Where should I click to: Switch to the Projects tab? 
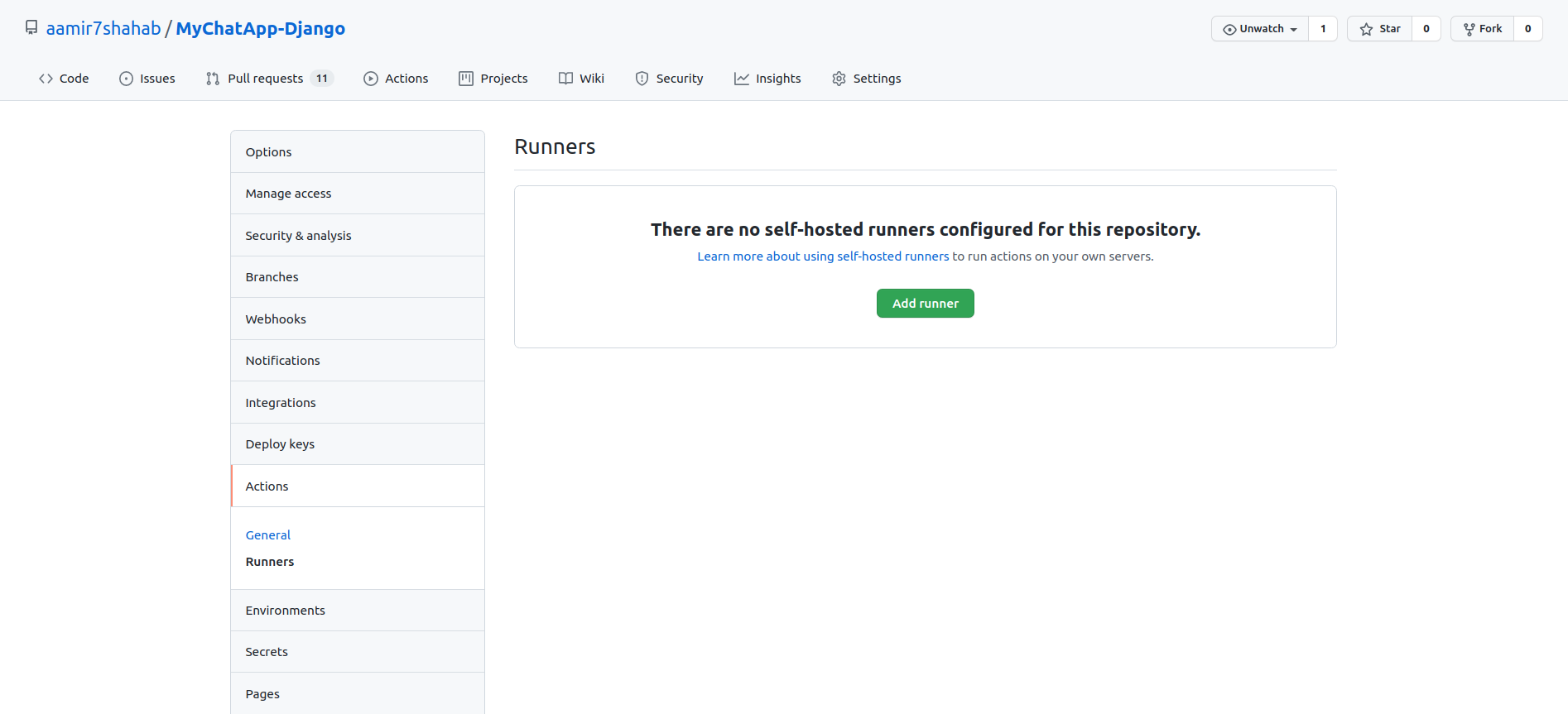click(493, 79)
